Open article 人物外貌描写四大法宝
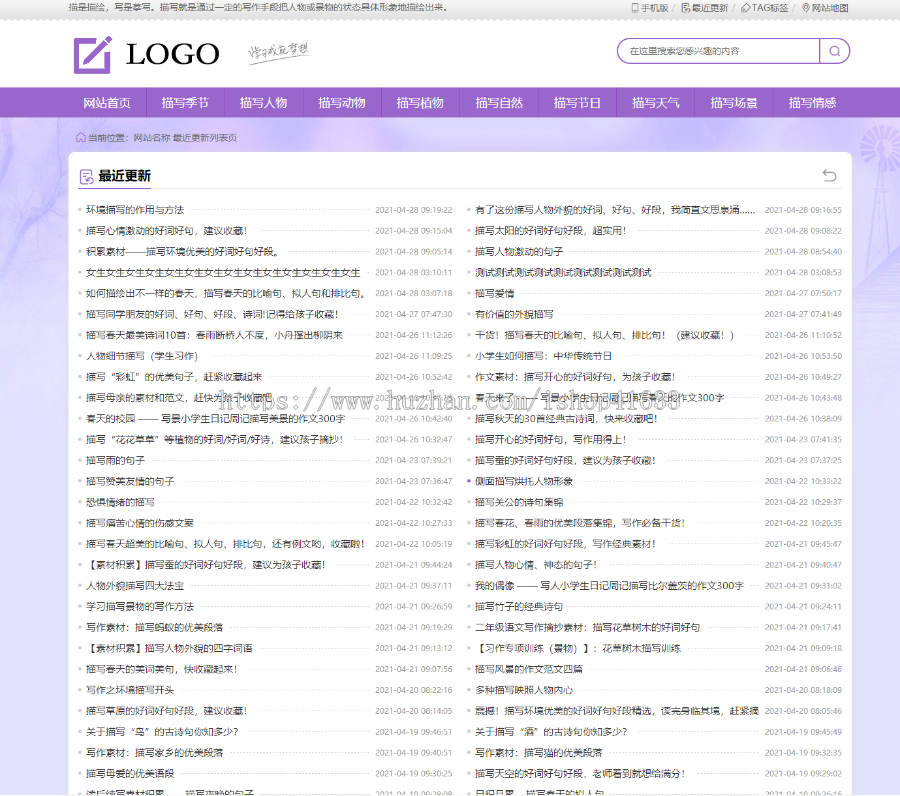Viewport: 900px width, 796px height. click(x=135, y=586)
